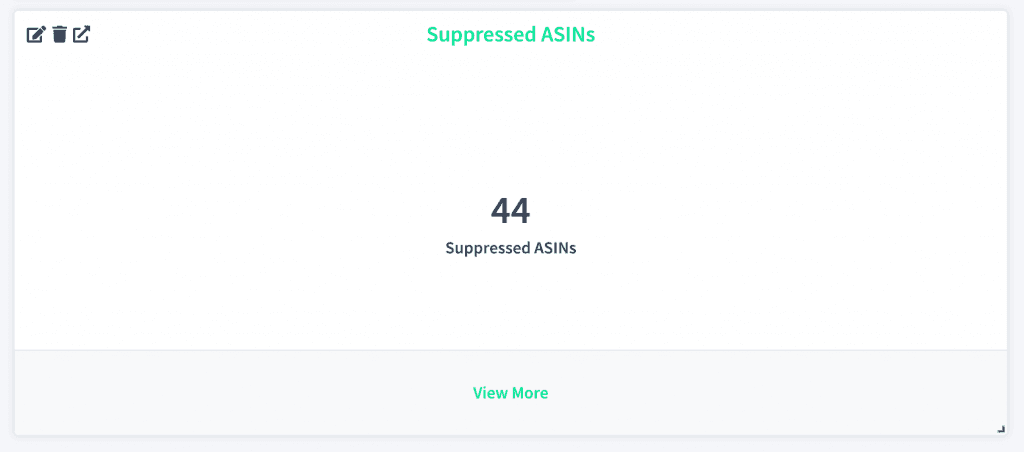Tap the pencil-and-square edit icon
This screenshot has width=1024, height=452.
pyautogui.click(x=36, y=35)
